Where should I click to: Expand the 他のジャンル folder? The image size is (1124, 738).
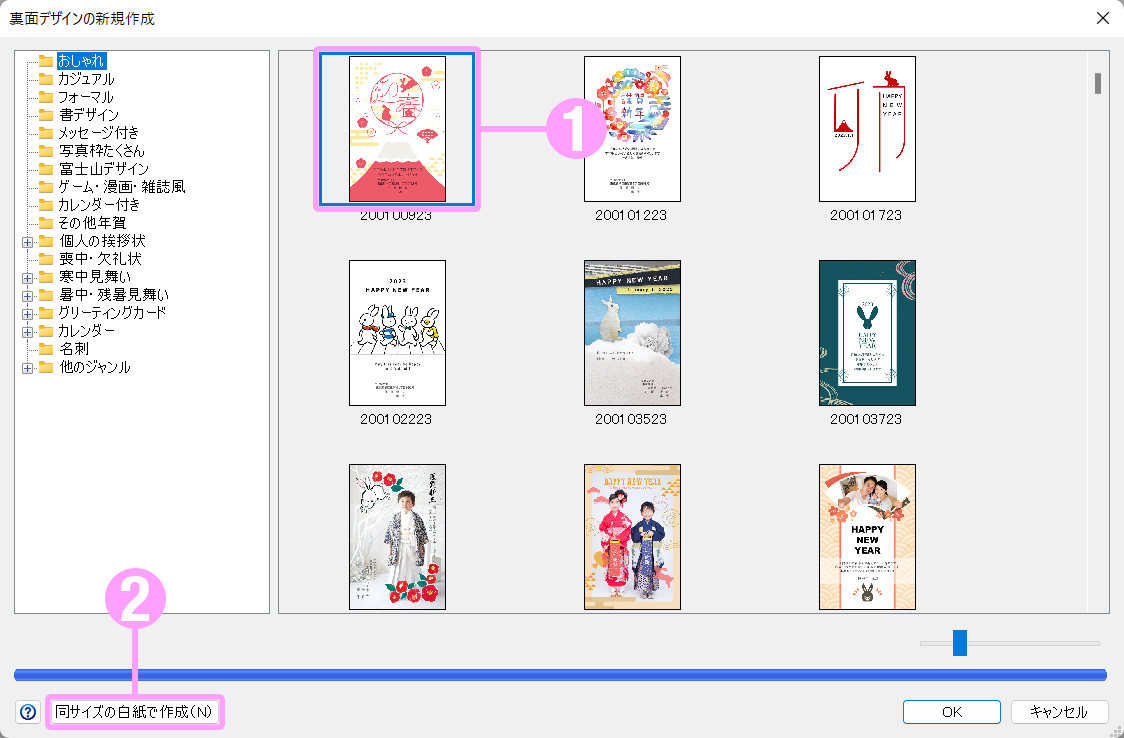pyautogui.click(x=28, y=367)
